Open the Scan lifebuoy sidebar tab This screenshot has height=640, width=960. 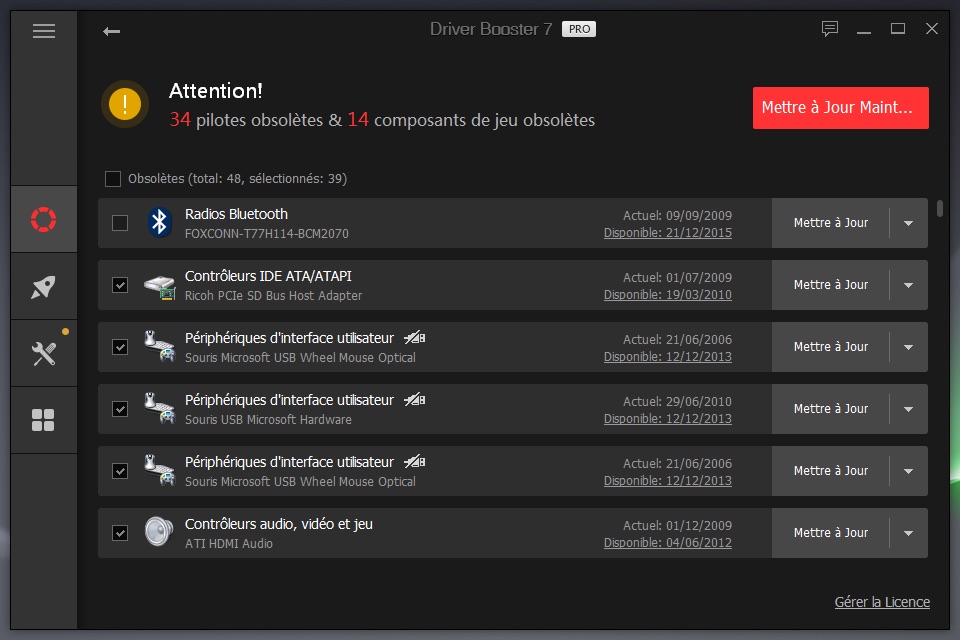(43, 219)
